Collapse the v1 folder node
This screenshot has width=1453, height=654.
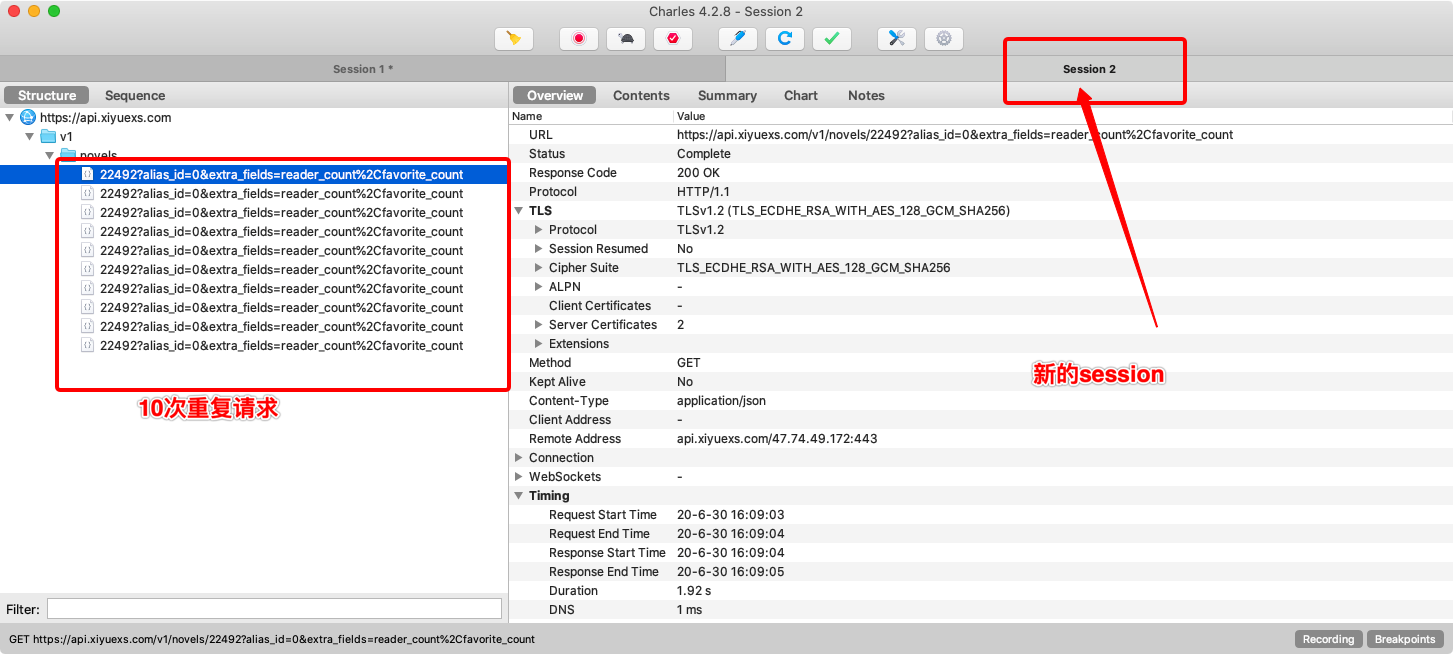coord(30,136)
